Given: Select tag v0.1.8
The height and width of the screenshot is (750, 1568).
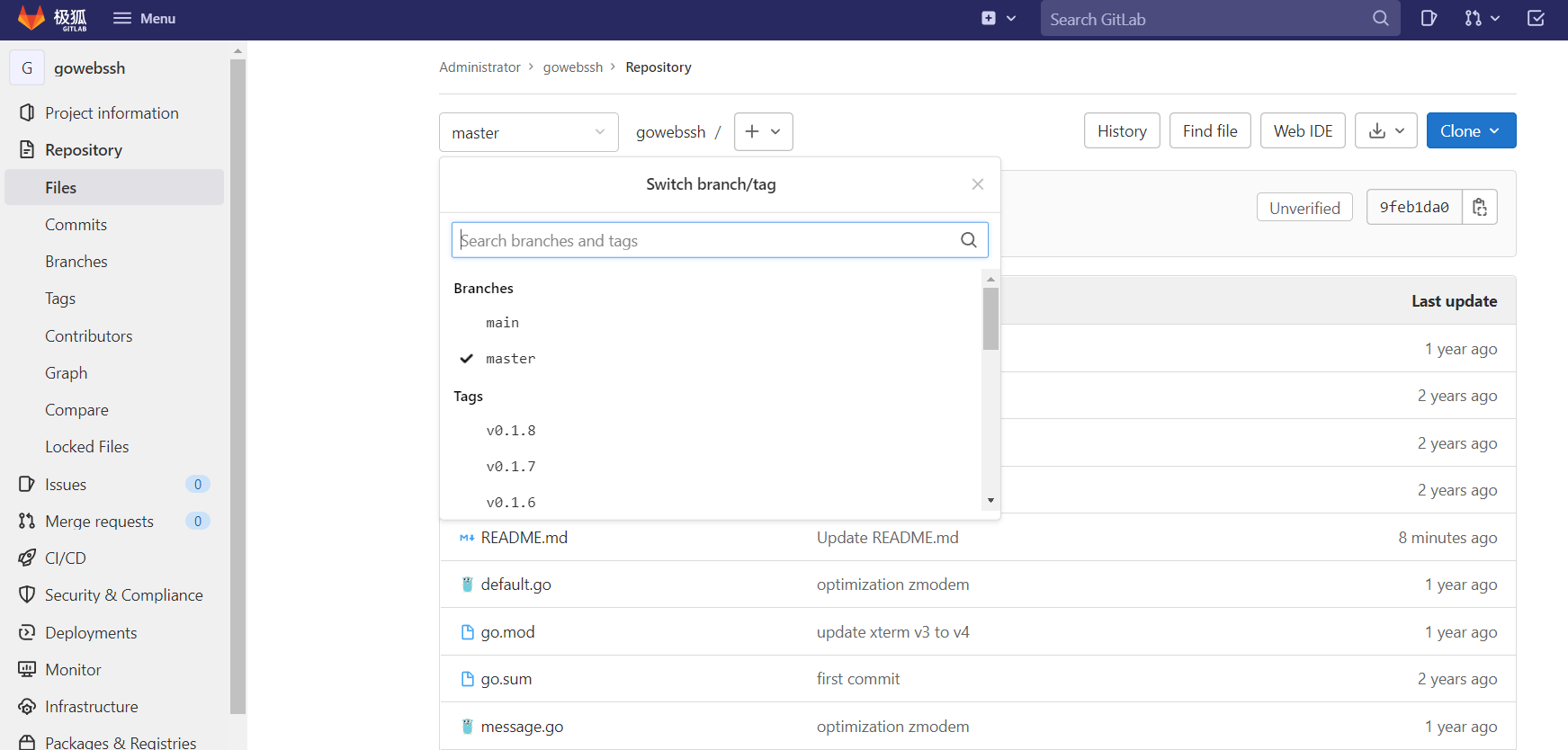Looking at the screenshot, I should click(511, 430).
